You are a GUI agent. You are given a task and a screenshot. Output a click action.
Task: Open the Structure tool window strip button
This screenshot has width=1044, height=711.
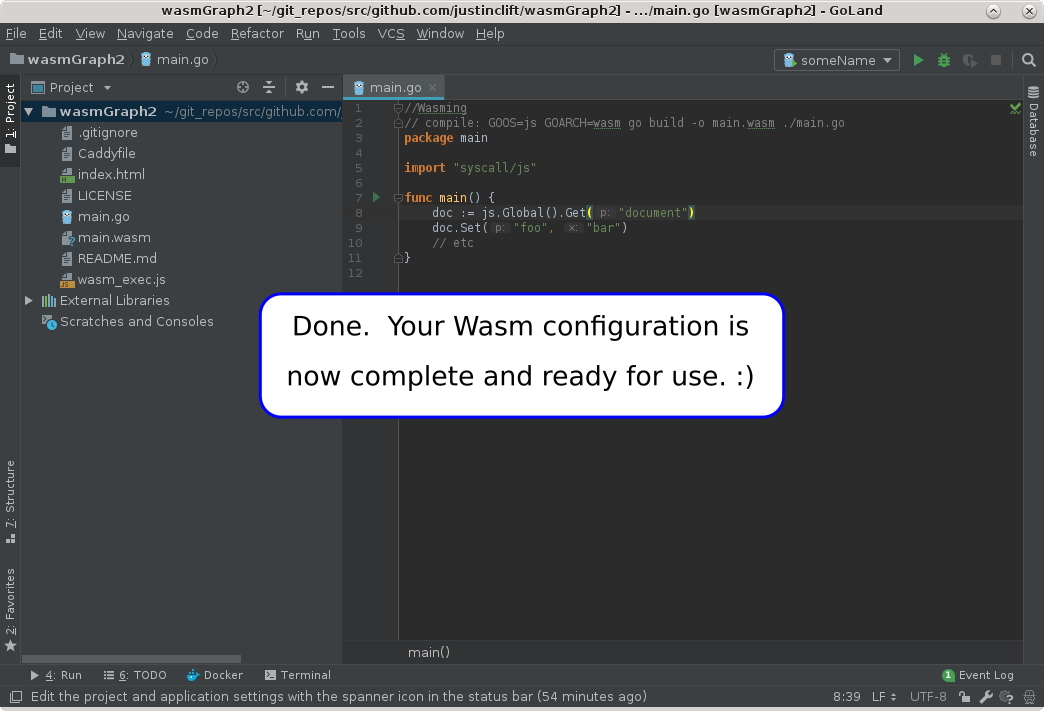pos(10,501)
